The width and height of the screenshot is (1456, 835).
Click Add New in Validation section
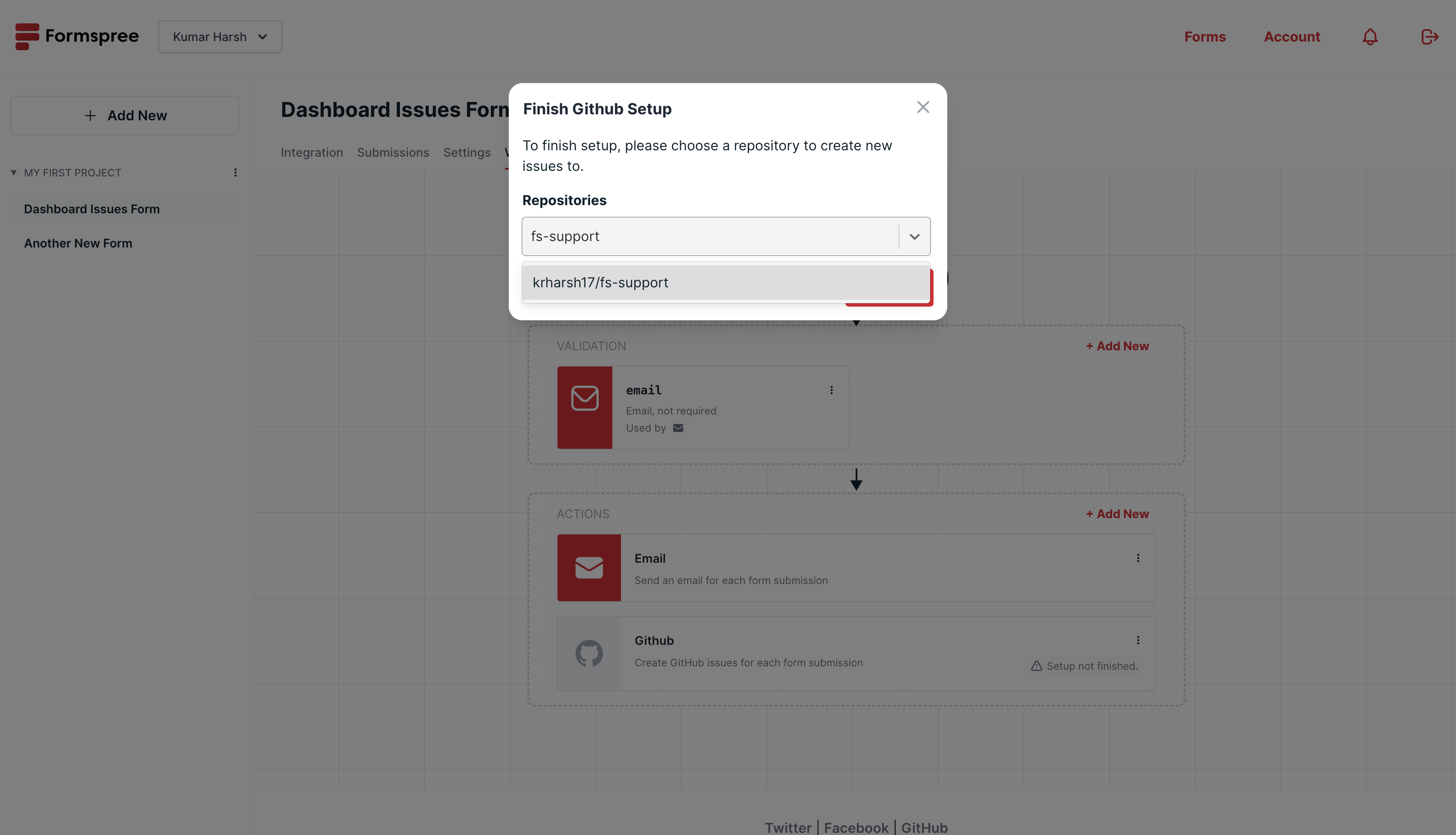click(1117, 346)
